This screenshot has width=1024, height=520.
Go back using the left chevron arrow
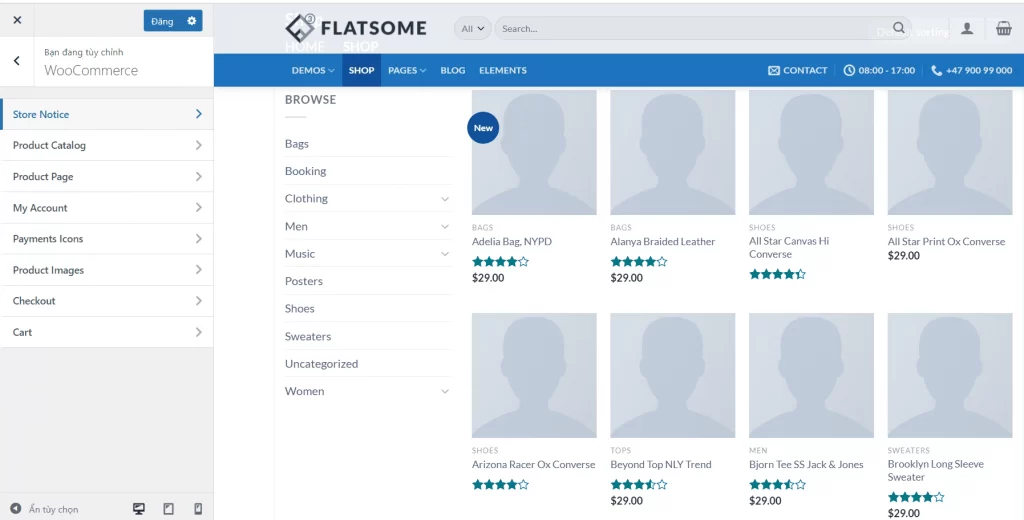click(17, 61)
